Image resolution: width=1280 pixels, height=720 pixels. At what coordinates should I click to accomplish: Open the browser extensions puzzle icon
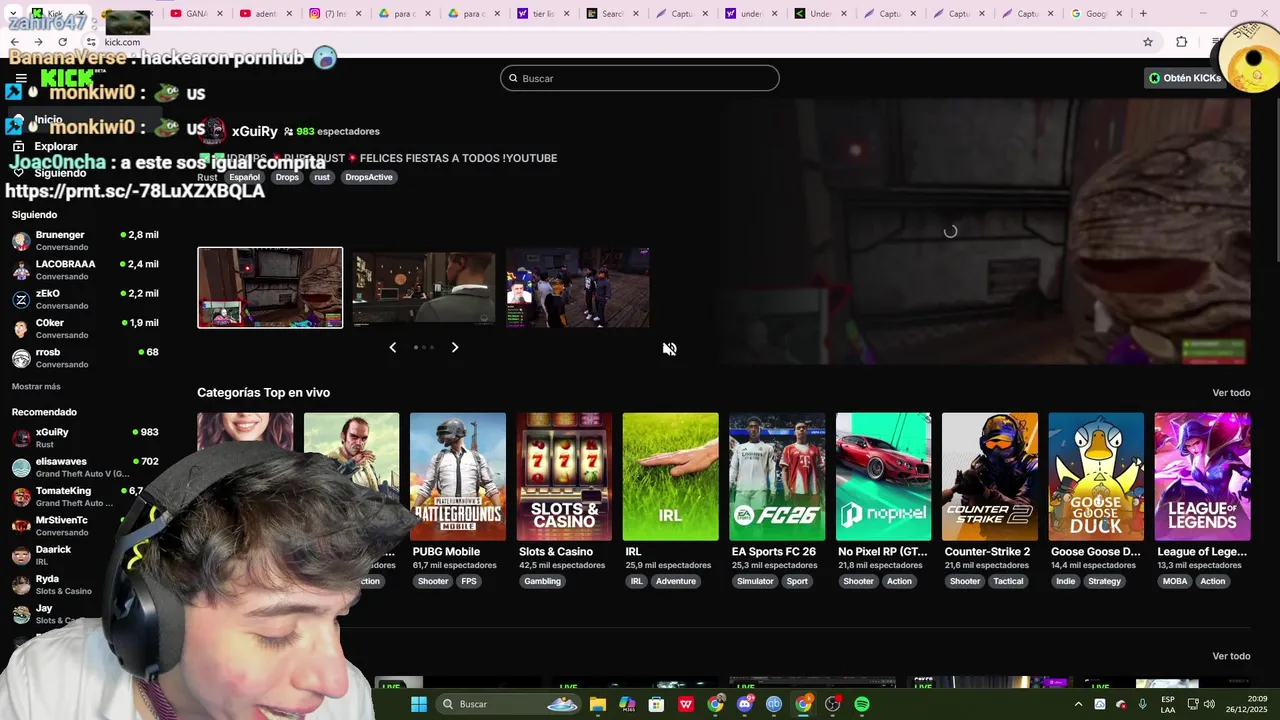pos(1181,42)
